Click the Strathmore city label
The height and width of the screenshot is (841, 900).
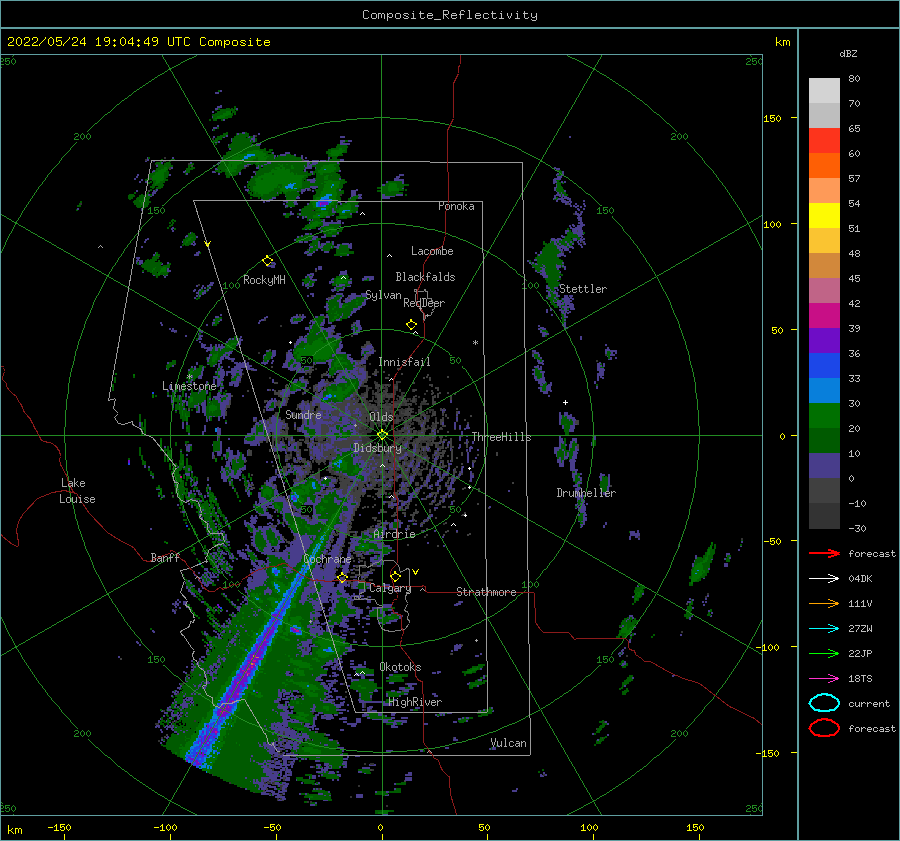click(486, 592)
